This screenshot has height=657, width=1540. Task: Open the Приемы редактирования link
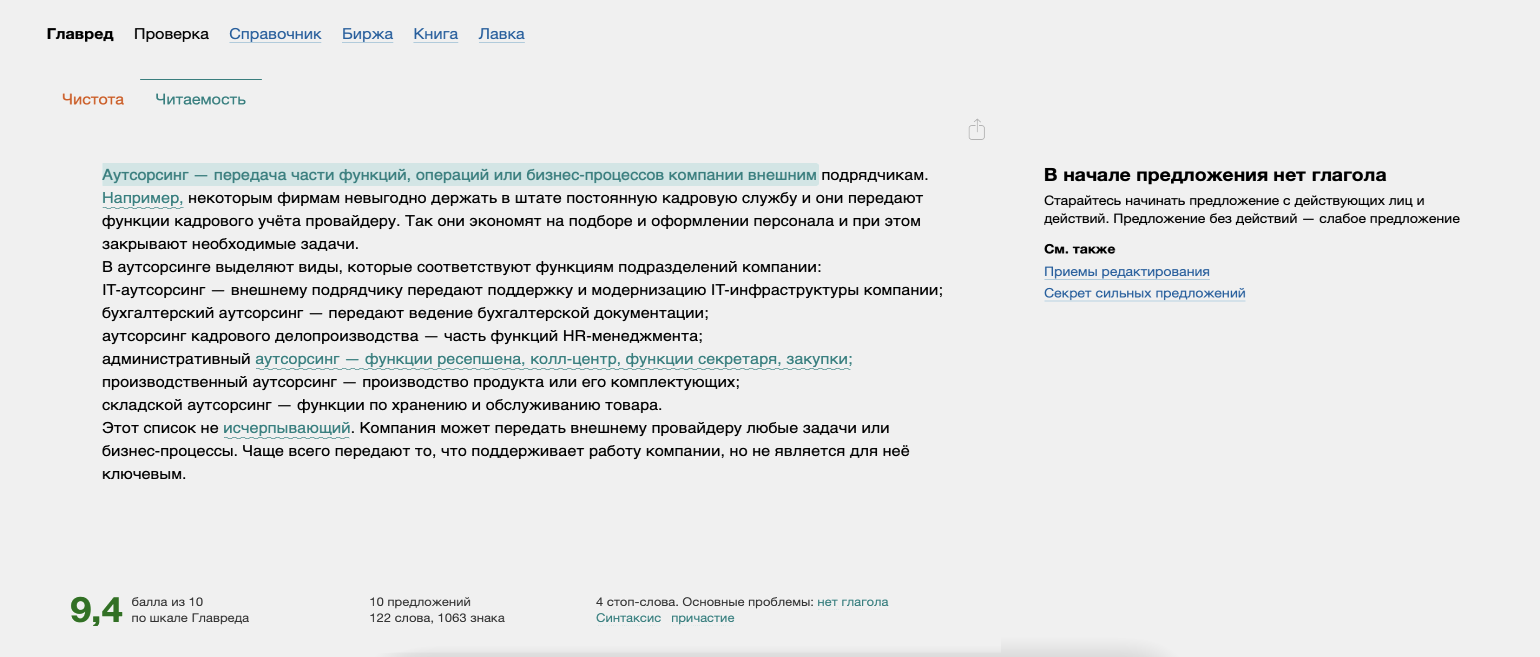coord(1126,271)
